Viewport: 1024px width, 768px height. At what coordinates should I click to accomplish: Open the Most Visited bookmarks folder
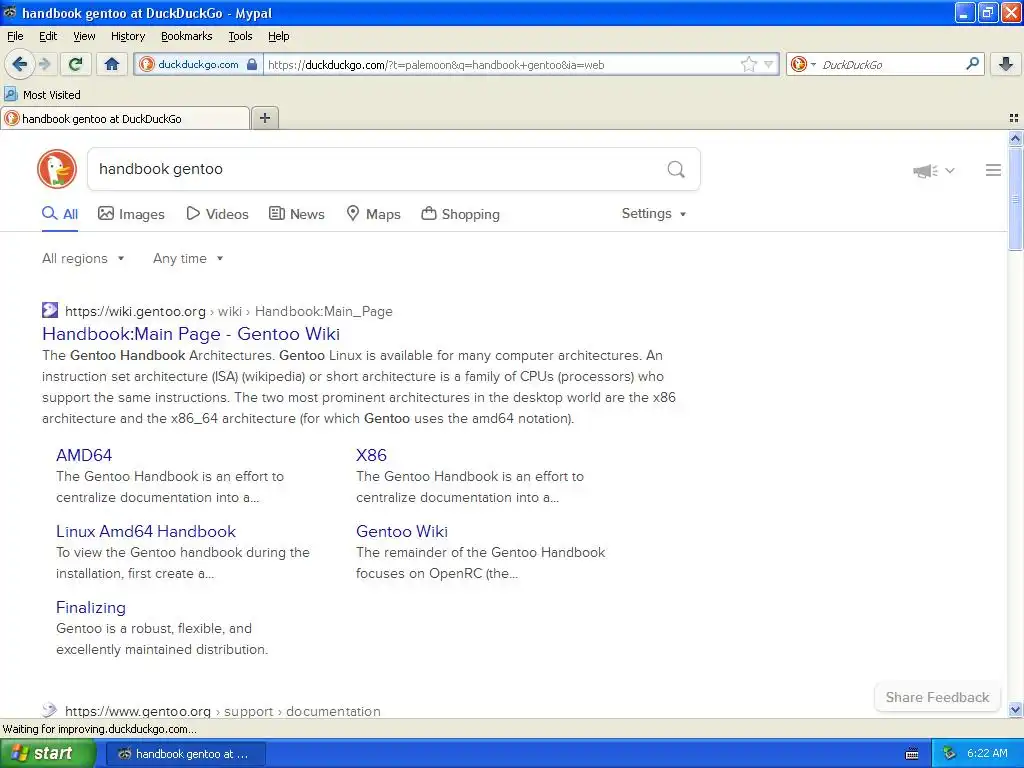click(42, 95)
